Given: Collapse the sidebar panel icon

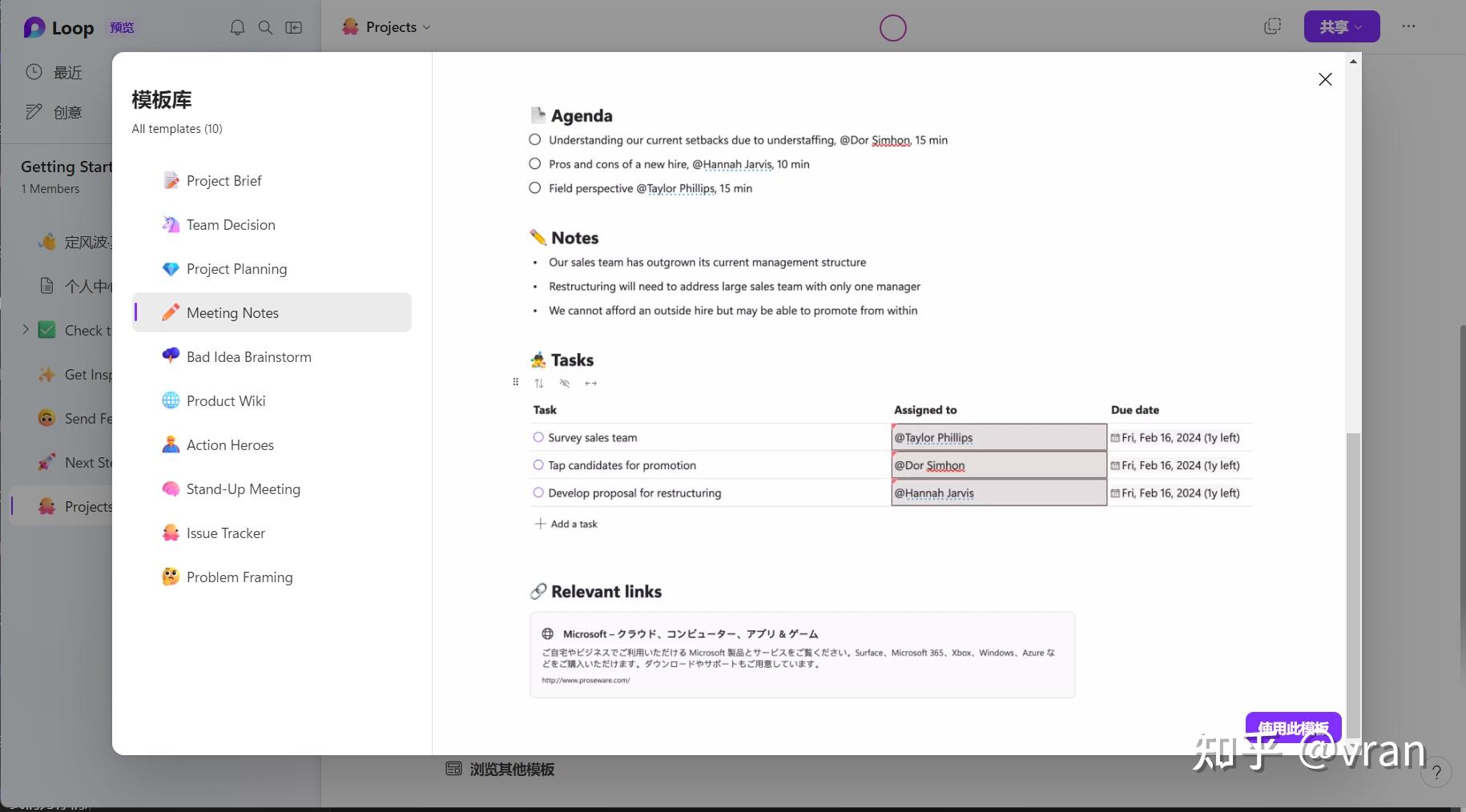Looking at the screenshot, I should (294, 27).
